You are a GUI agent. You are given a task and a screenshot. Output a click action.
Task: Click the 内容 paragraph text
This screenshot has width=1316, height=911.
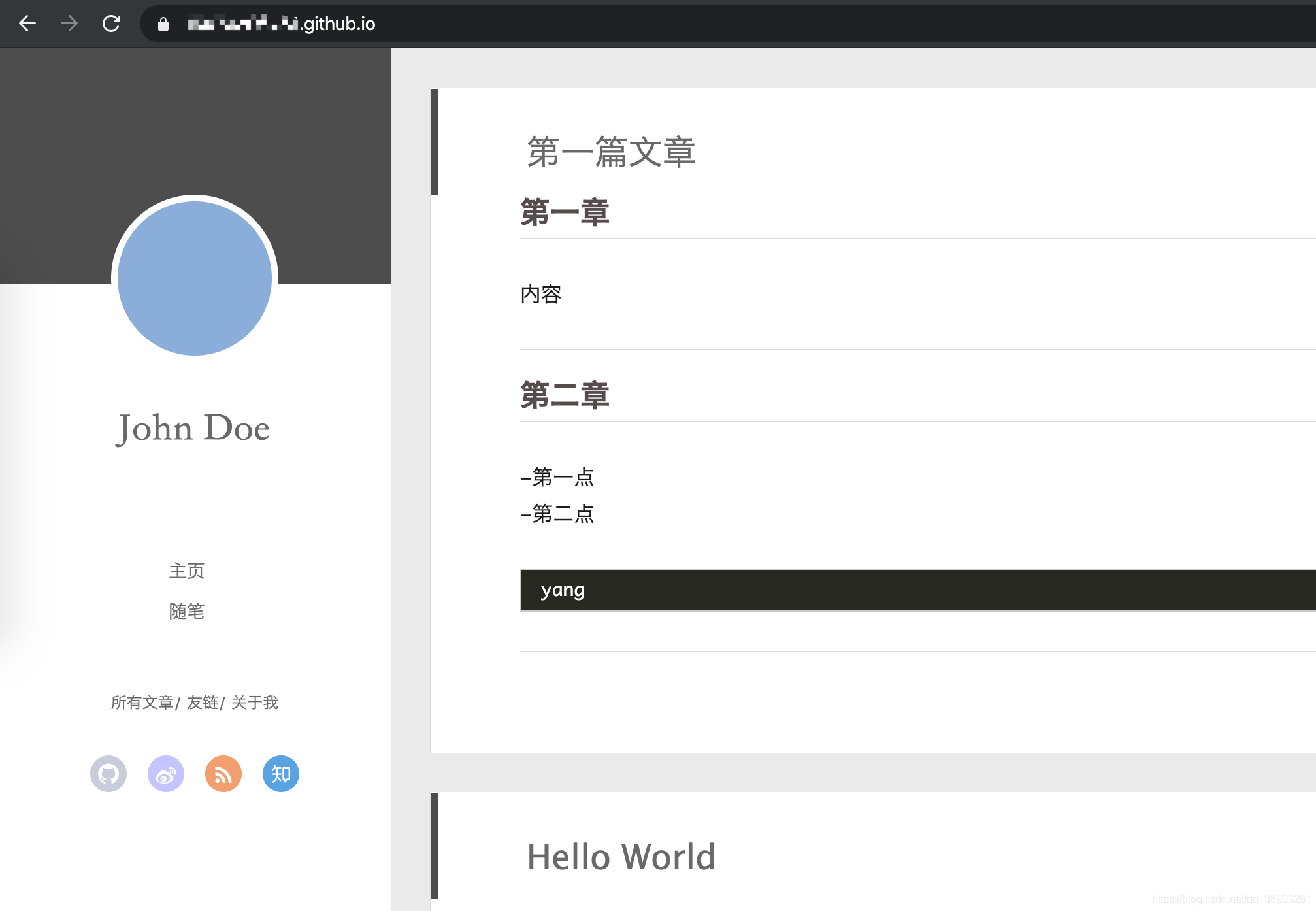[x=541, y=294]
